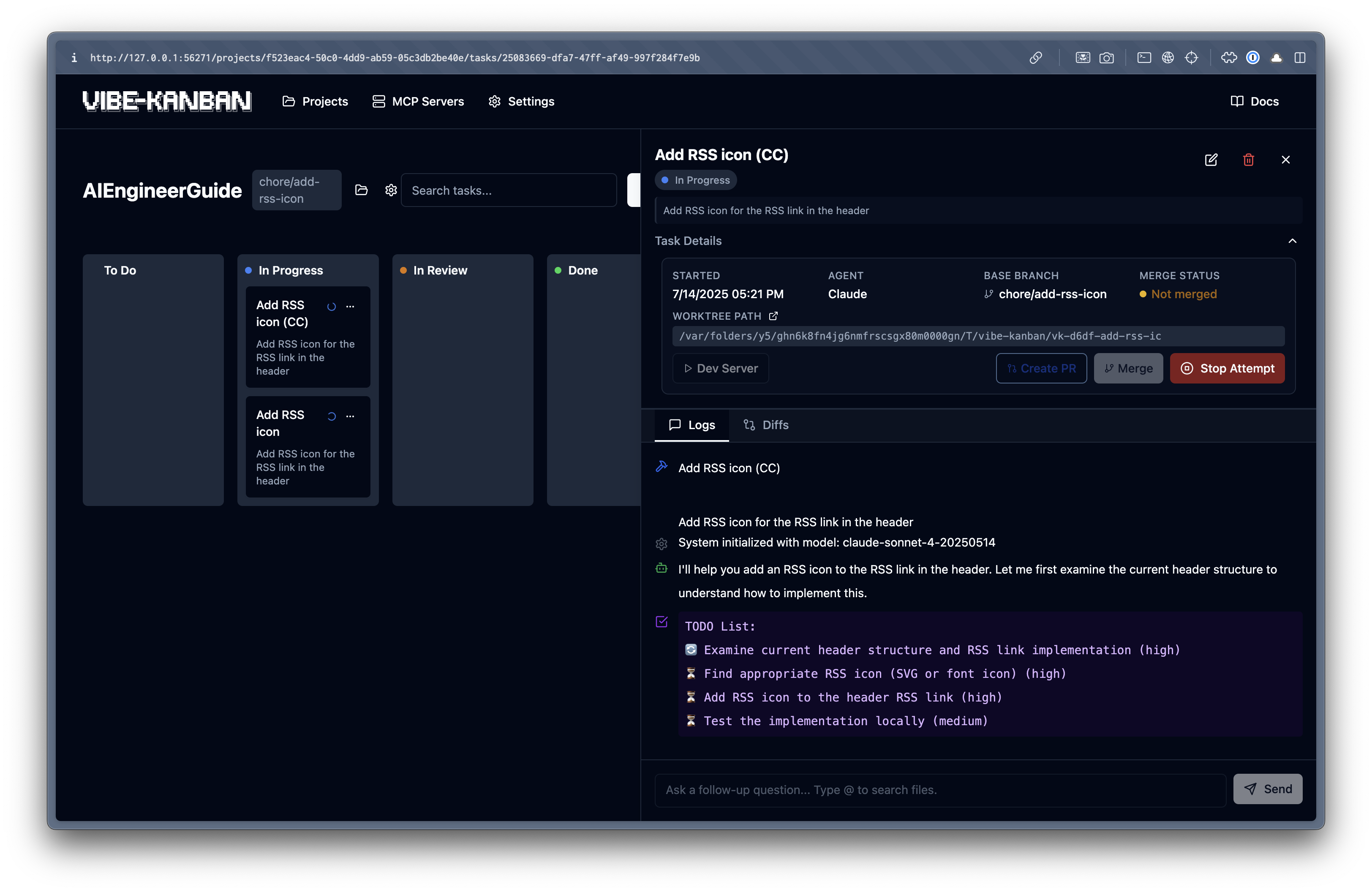Screen dimensions: 1372x892
Task: Copy link using browser chain icon
Action: [x=1036, y=57]
